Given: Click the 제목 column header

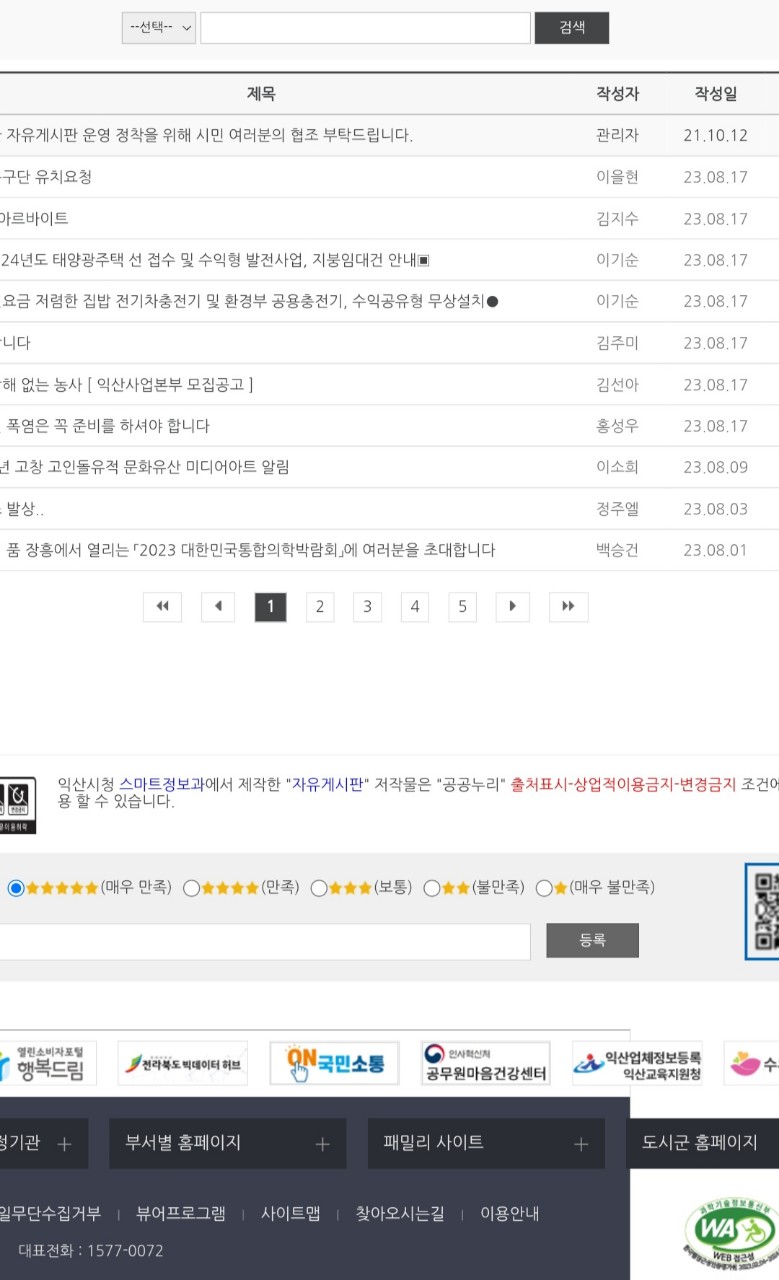Looking at the screenshot, I should (x=261, y=94).
